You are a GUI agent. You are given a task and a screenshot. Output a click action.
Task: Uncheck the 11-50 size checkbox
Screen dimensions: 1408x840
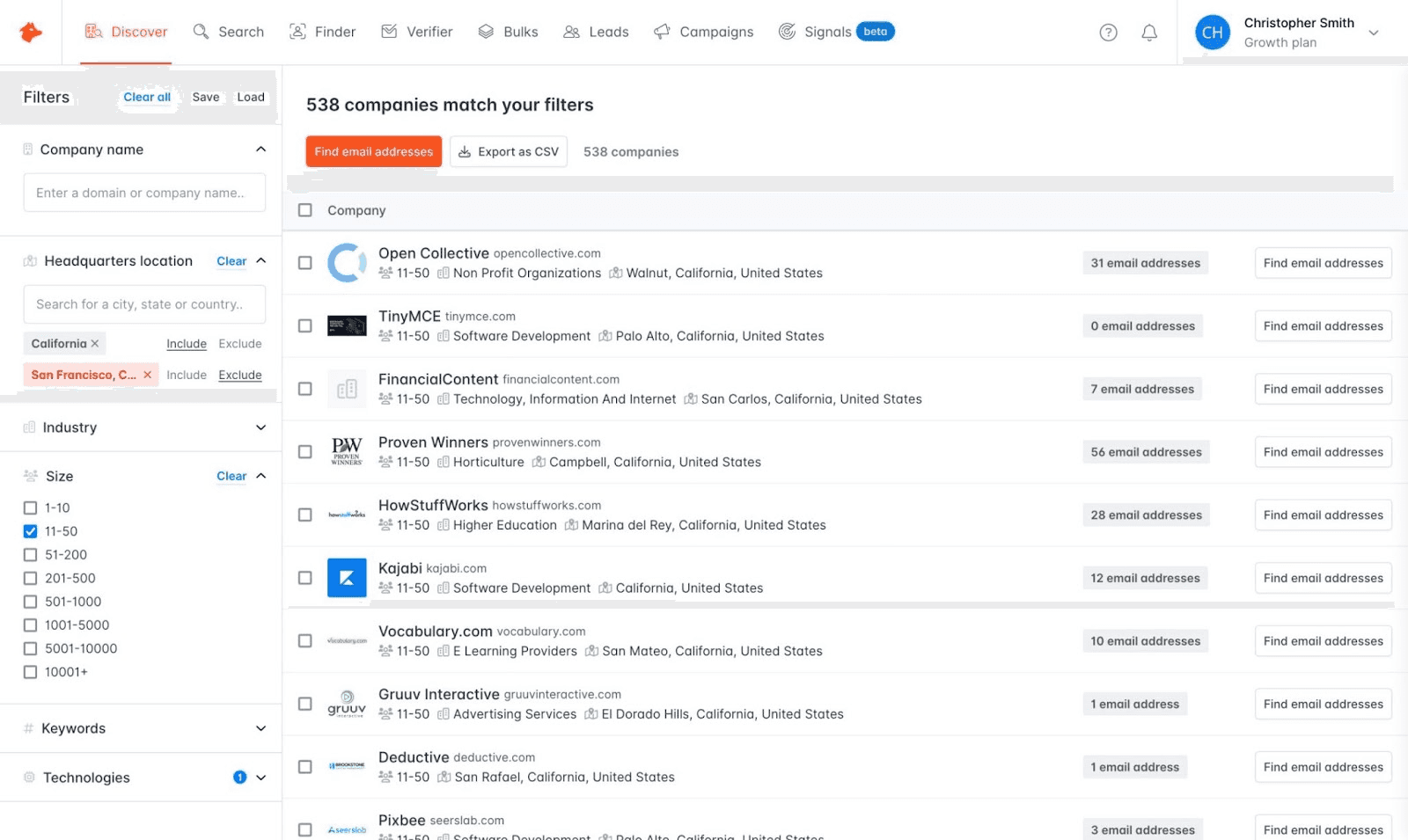pyautogui.click(x=30, y=531)
